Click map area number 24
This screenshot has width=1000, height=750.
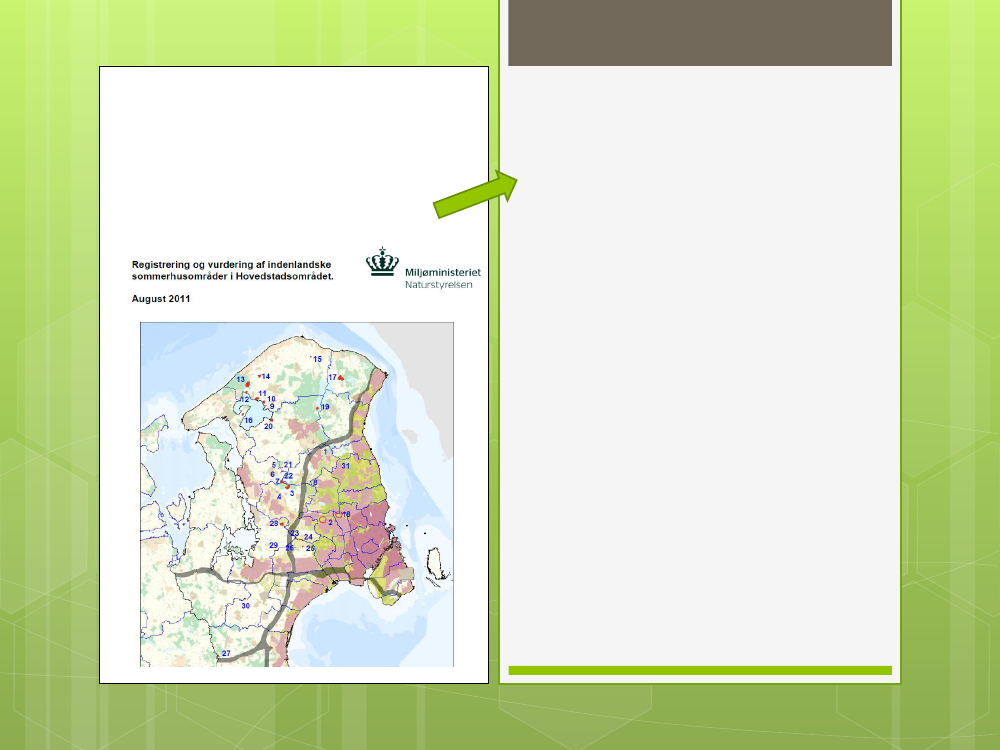[x=309, y=537]
